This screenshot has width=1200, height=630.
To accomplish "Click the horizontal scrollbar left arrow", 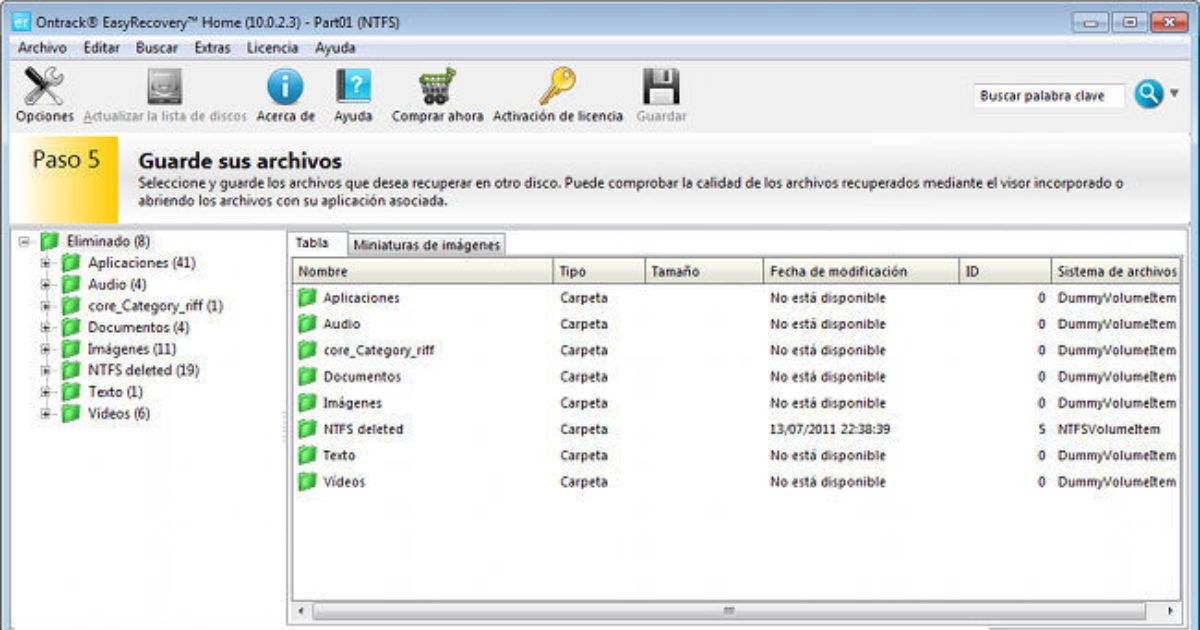I will click(302, 610).
